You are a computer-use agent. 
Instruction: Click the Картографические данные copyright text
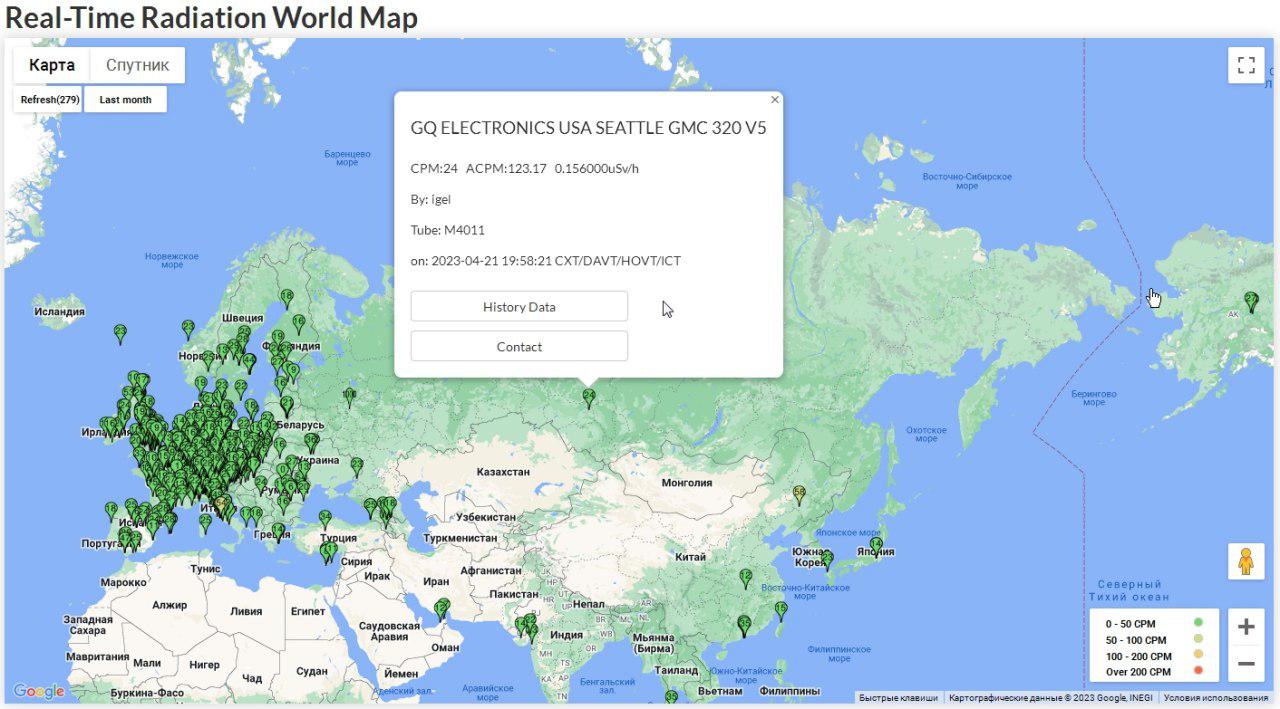point(1050,698)
